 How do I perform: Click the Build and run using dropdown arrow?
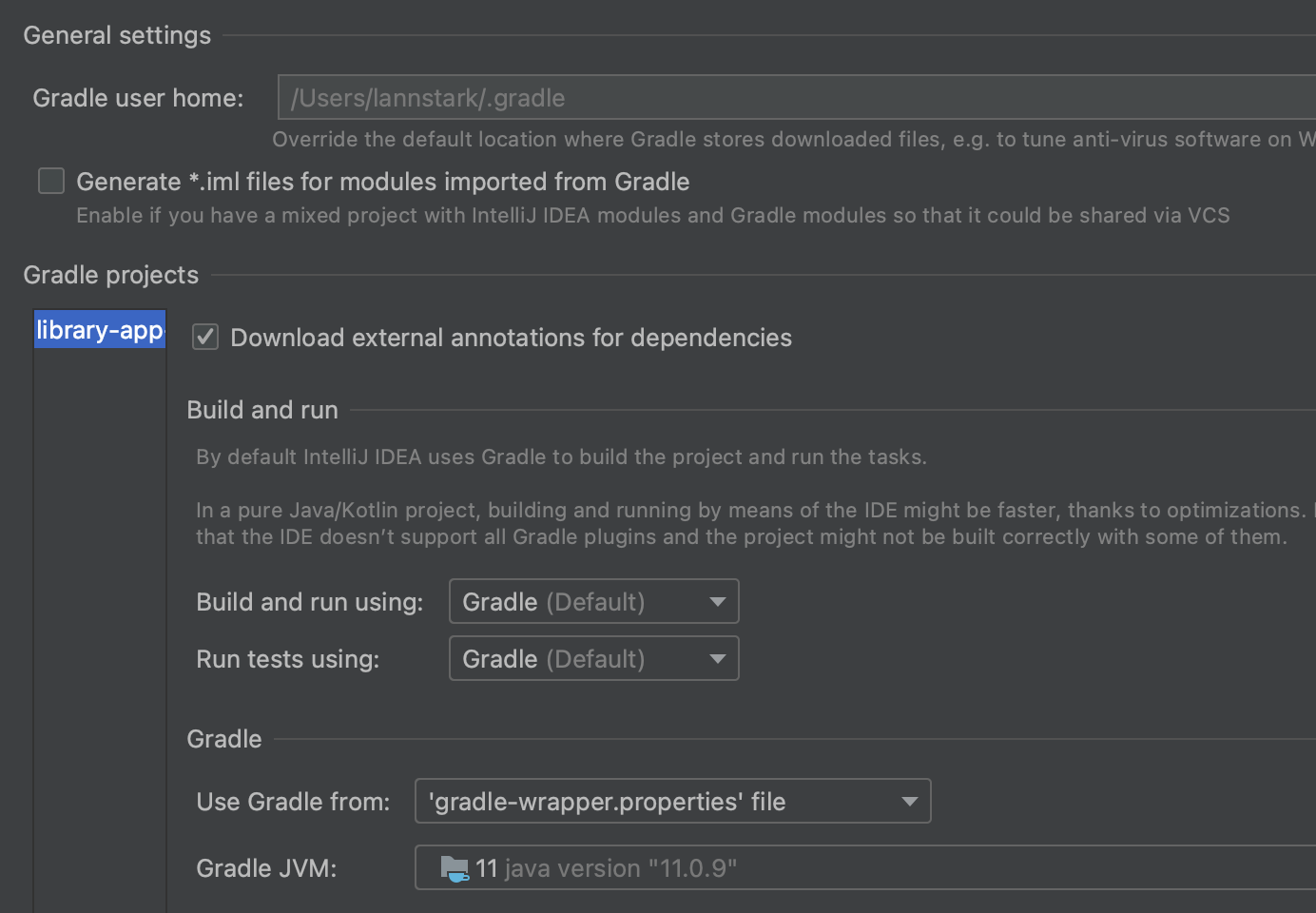pos(717,602)
